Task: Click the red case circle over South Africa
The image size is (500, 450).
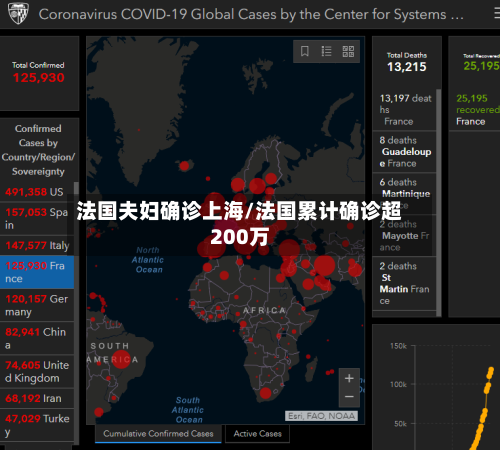Action: pos(266,393)
